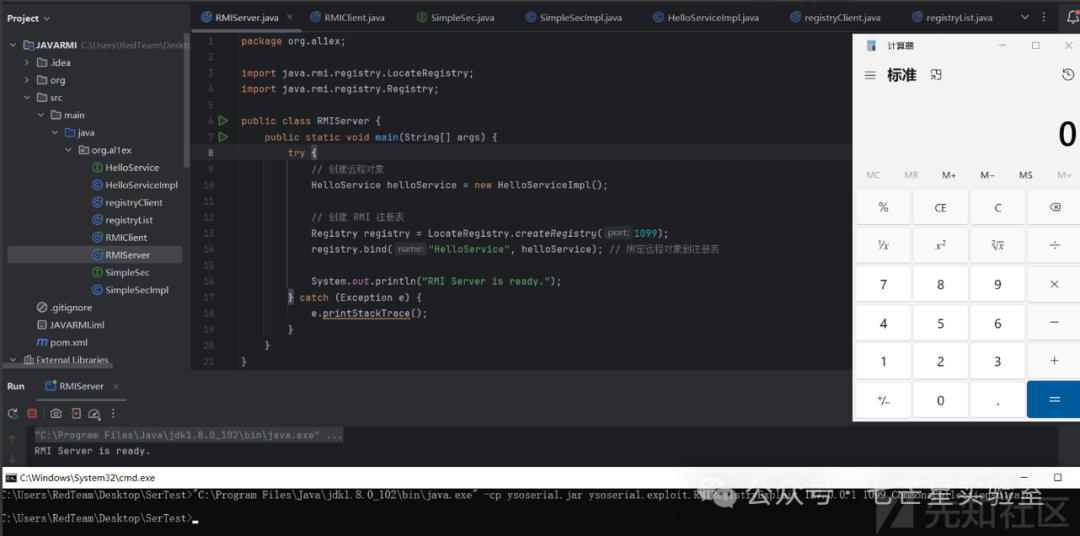Image resolution: width=1080 pixels, height=536 pixels.
Task: Click run gutter arrow beside class RMIServer
Action: click(222, 121)
